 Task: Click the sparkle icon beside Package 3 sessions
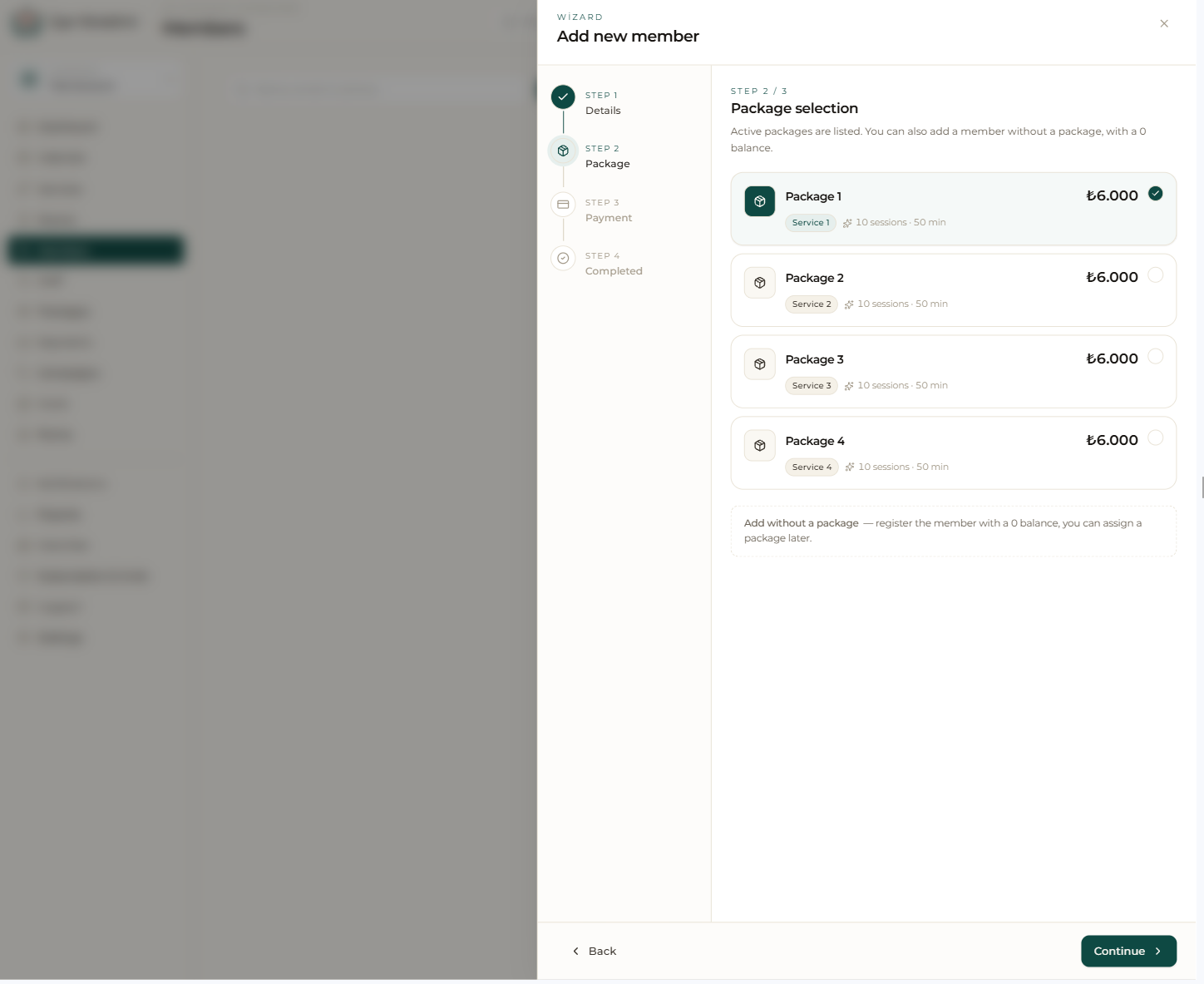(x=849, y=386)
